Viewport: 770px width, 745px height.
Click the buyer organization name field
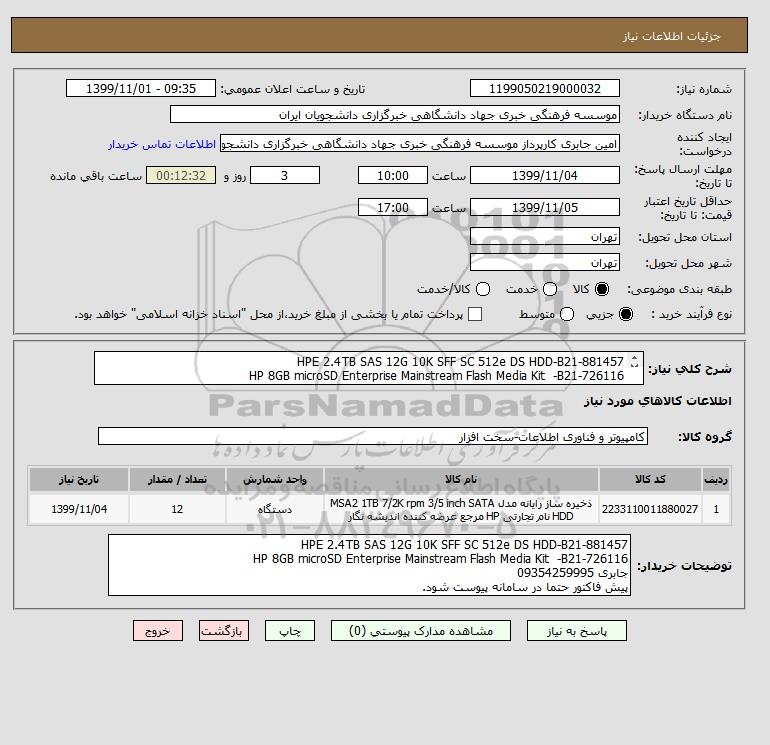(x=395, y=114)
